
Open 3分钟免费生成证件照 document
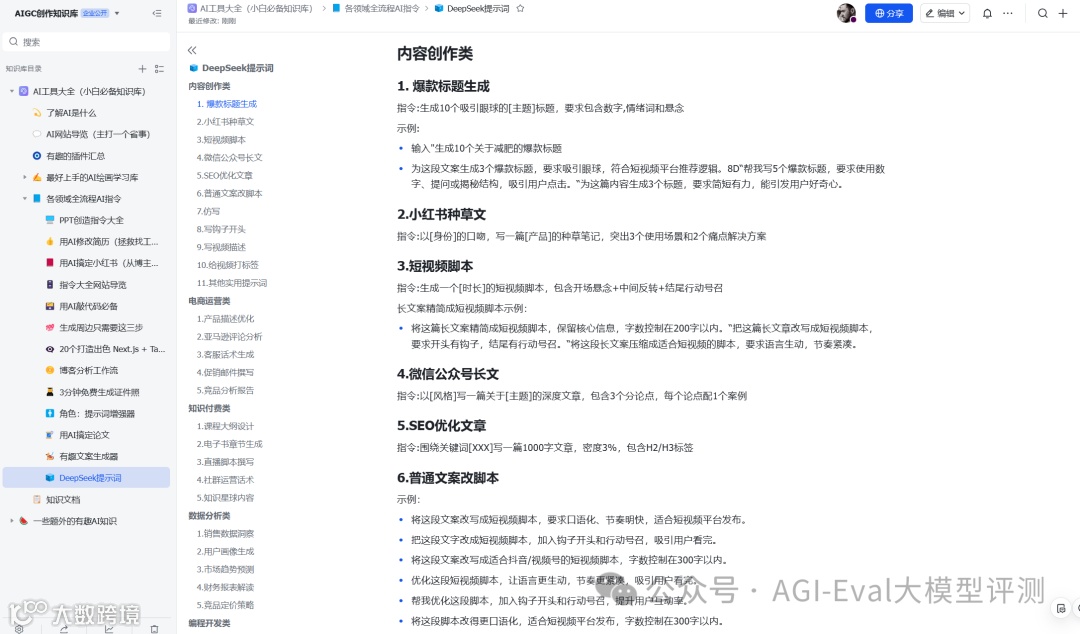click(x=98, y=392)
